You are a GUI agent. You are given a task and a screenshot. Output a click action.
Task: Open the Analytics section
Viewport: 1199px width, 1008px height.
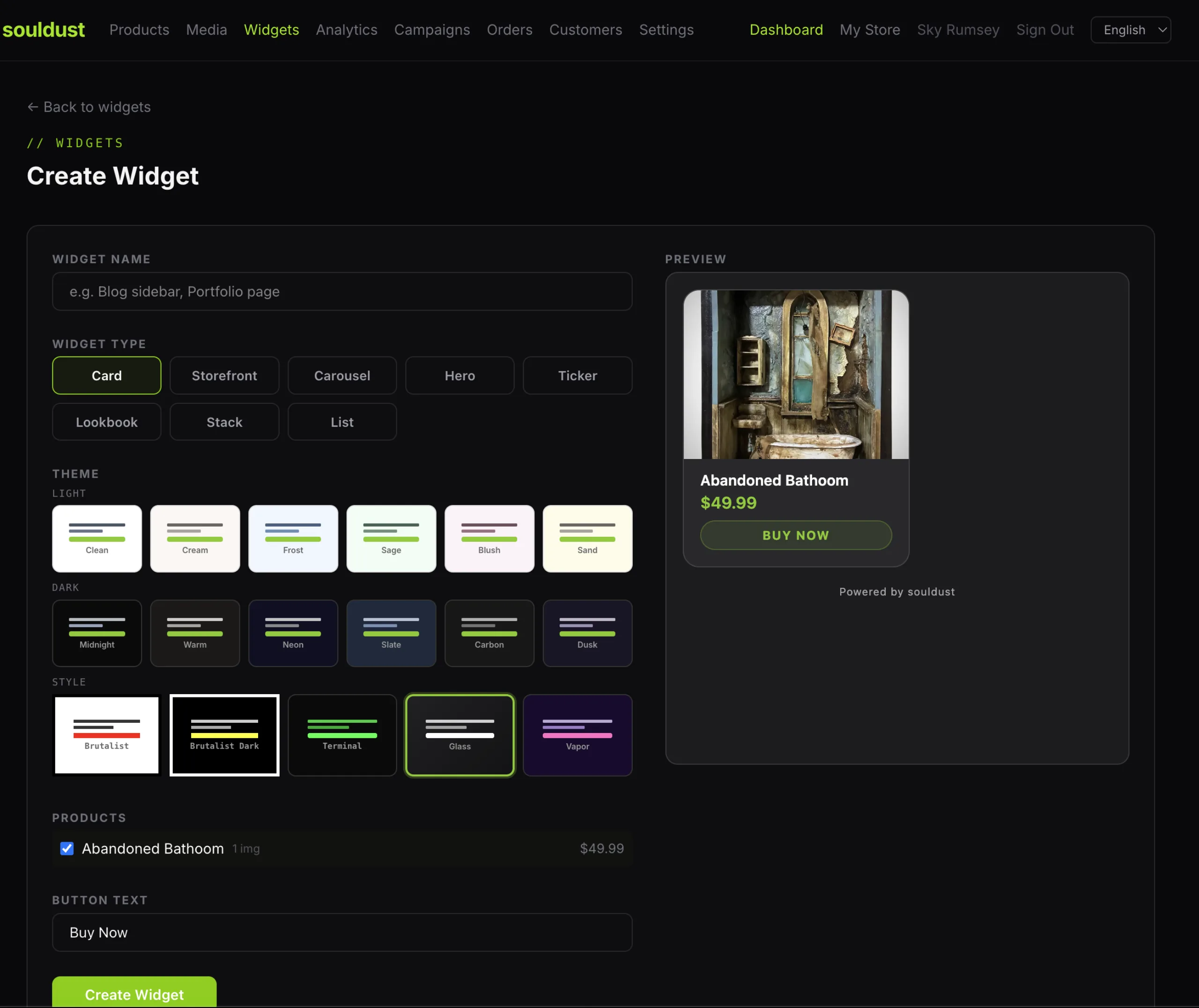click(x=346, y=30)
